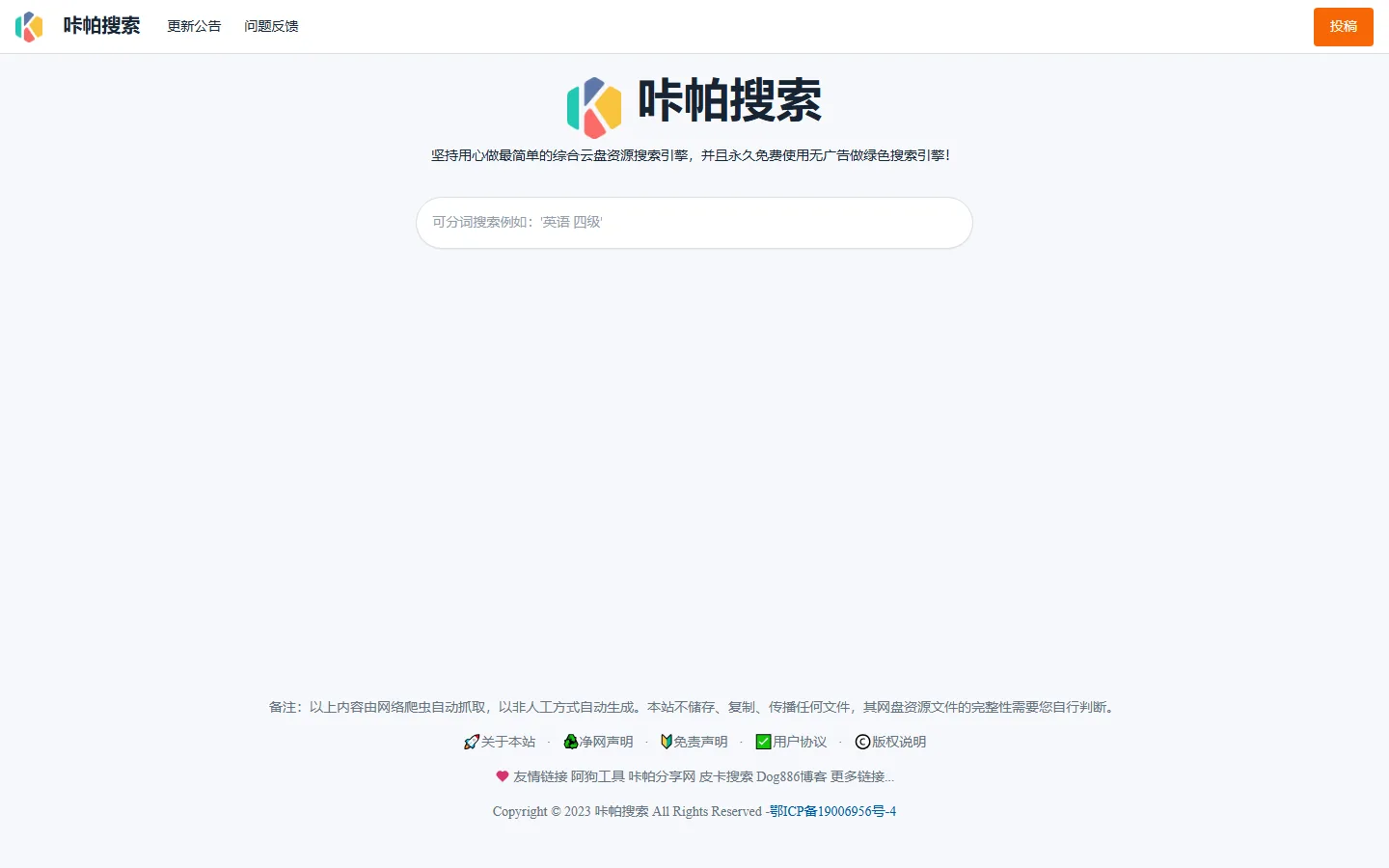Click the slogan text starting 坚持用心做最简单的
1389x868 pixels.
691,155
